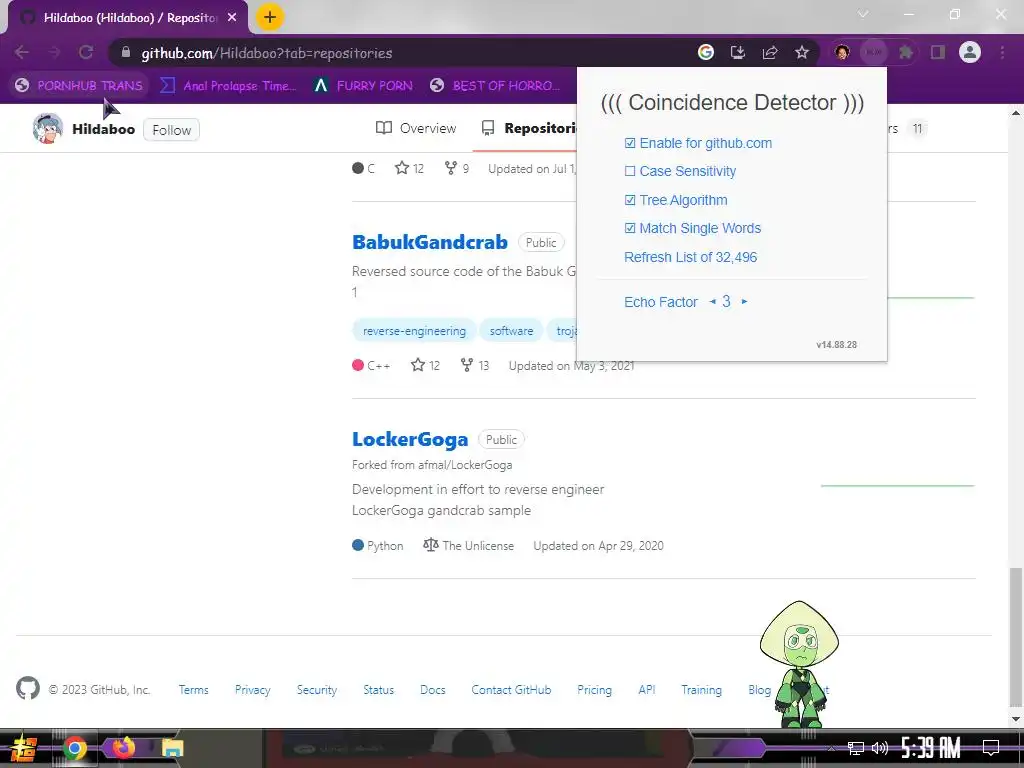Toggle the Tree Algorithm checkbox
This screenshot has width=1024, height=768.
(x=630, y=200)
